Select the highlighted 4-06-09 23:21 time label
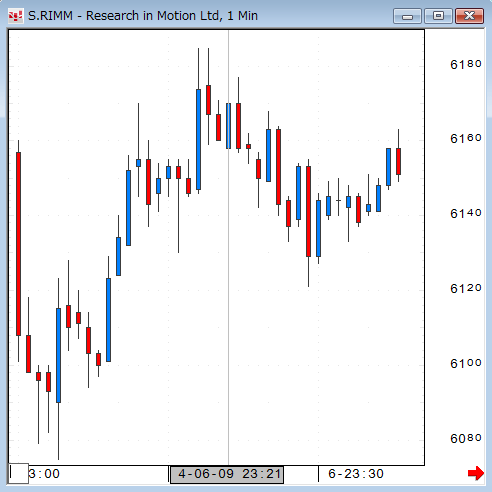 point(227,474)
